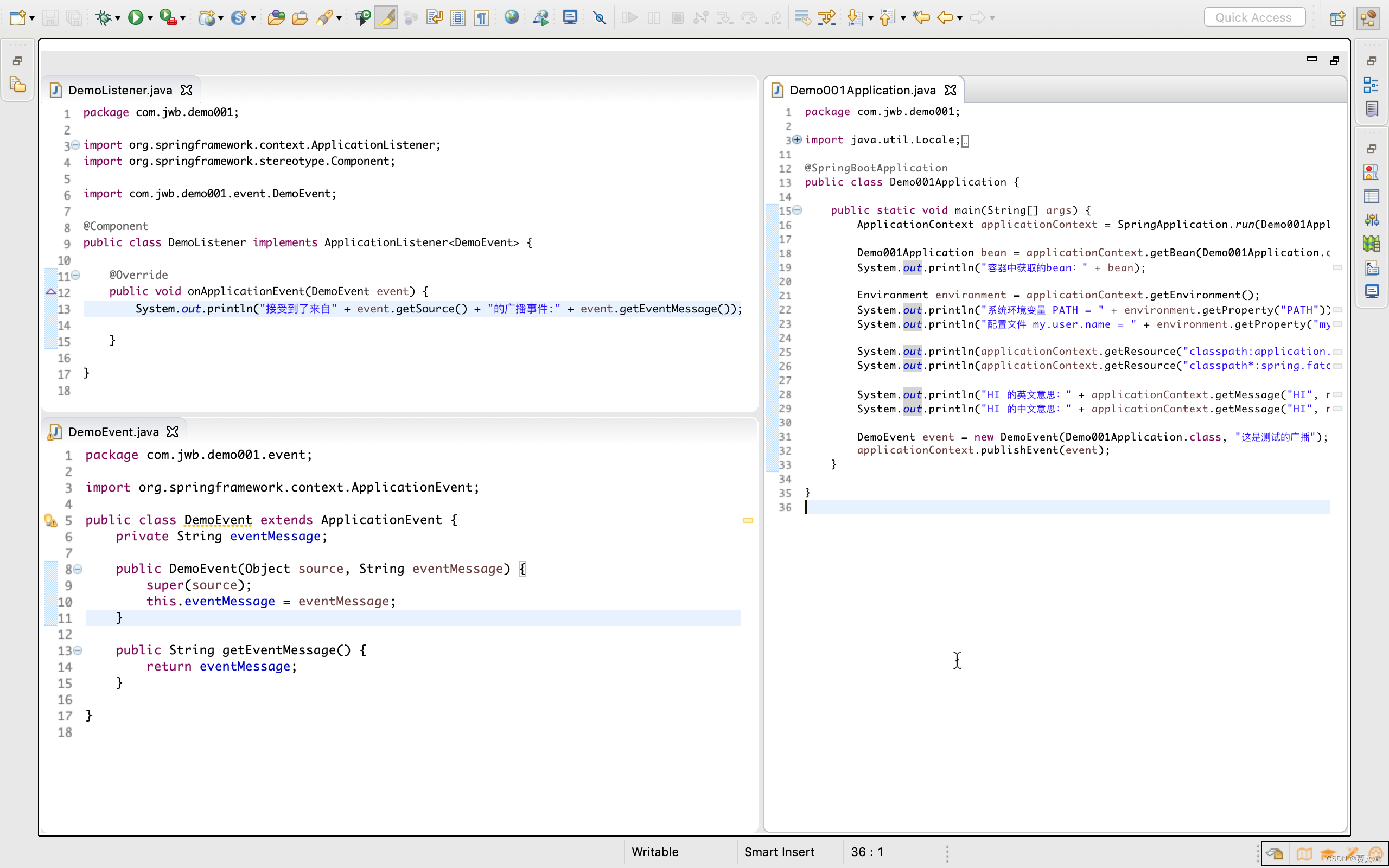This screenshot has height=868, width=1389.
Task: Click the New Java Package icon
Action: [x=207, y=18]
